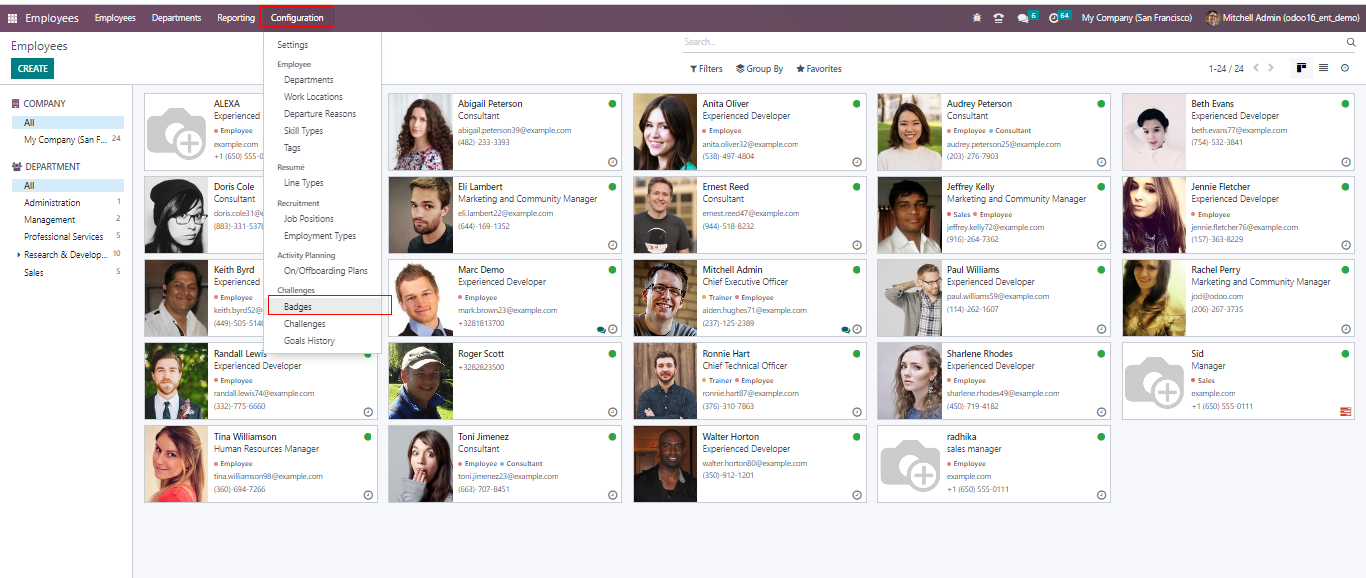Open the conversations chat icon
The width and height of the screenshot is (1366, 578).
point(1022,18)
